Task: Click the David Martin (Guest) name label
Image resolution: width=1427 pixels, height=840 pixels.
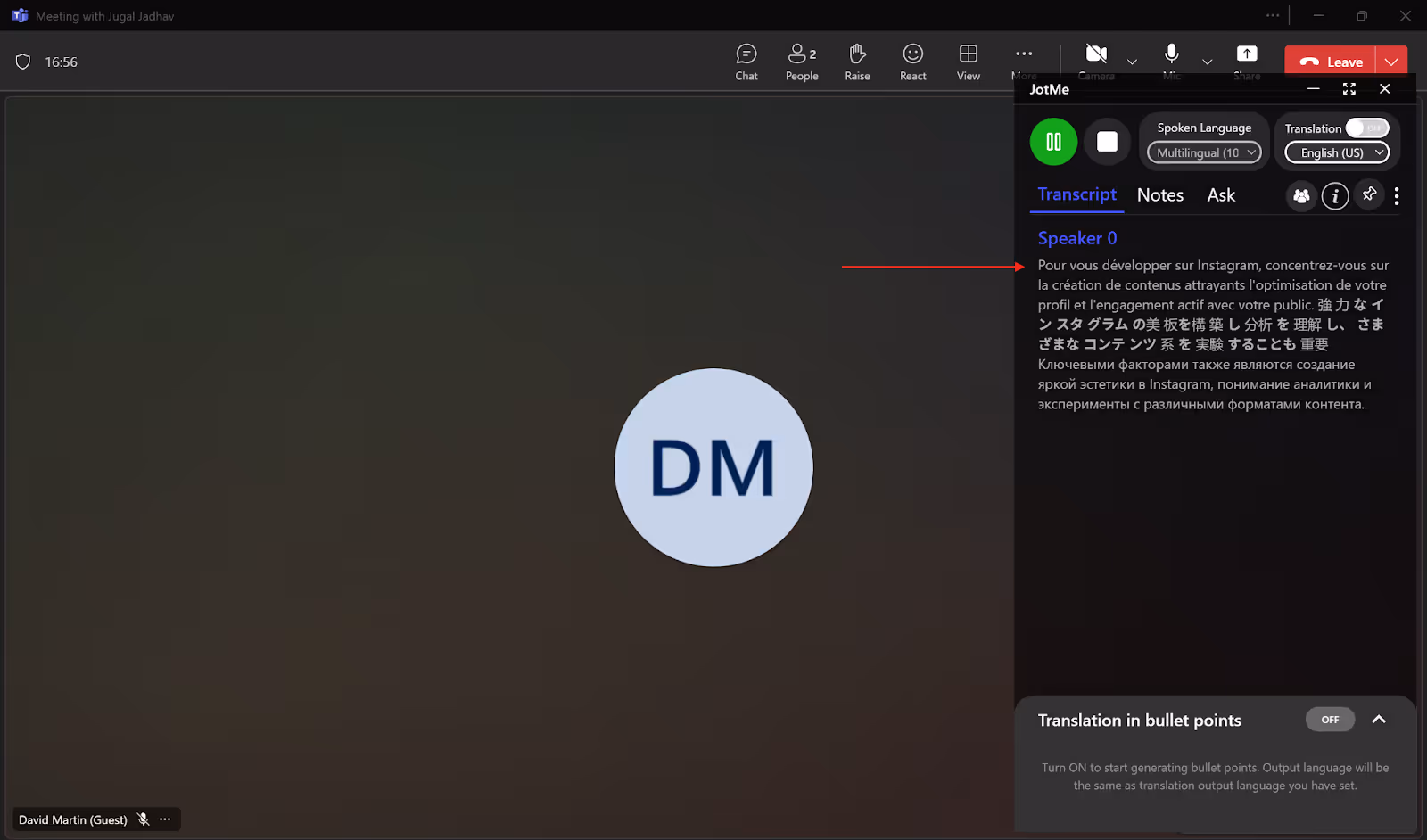Action: click(73, 819)
